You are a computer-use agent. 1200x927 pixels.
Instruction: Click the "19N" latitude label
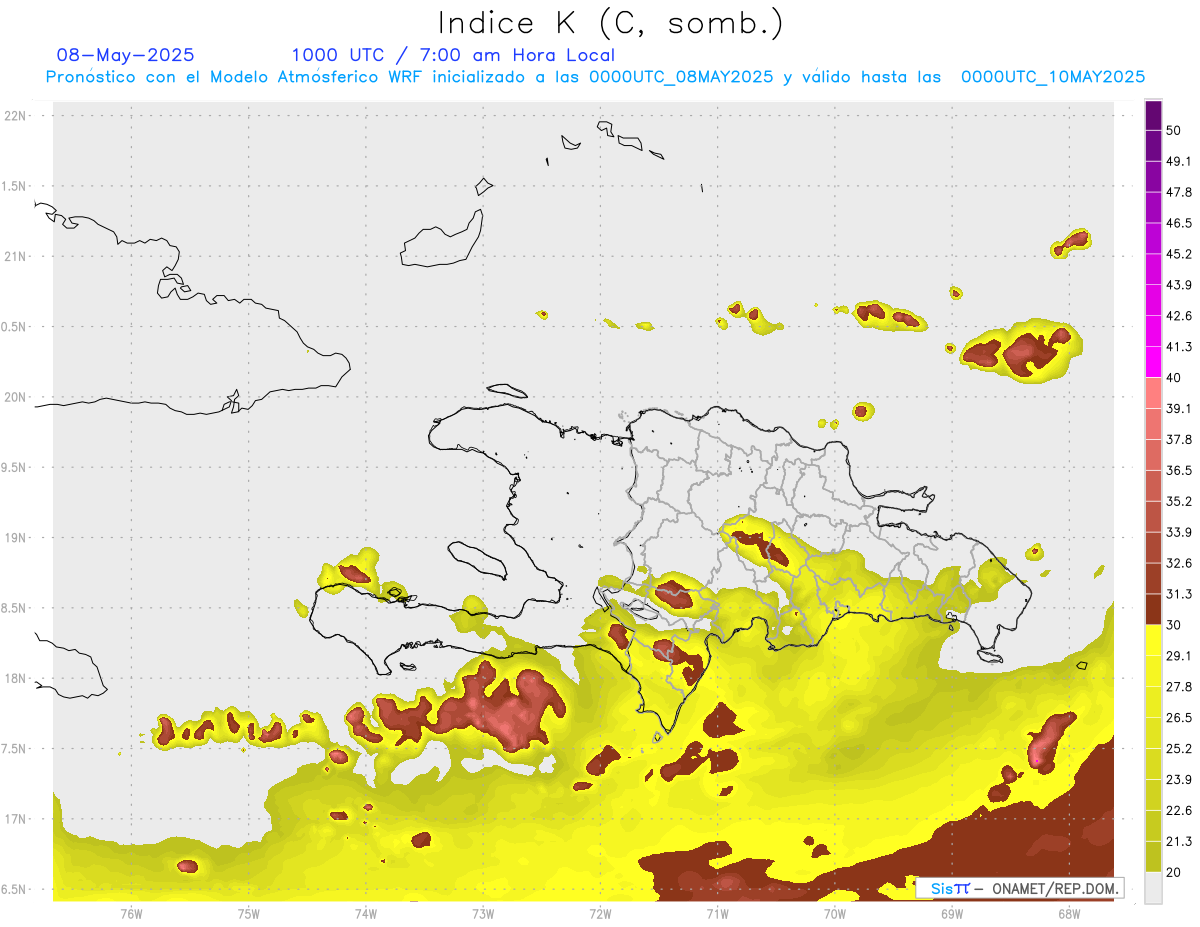17,538
